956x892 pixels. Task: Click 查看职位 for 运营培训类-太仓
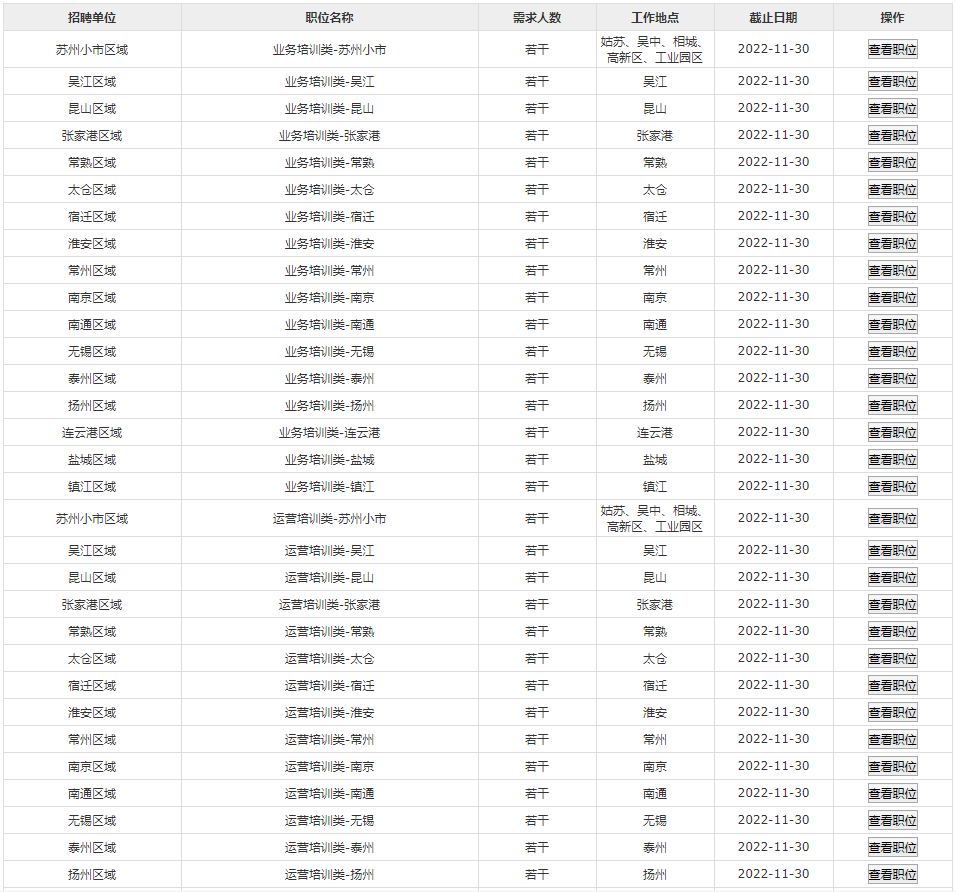(x=893, y=658)
